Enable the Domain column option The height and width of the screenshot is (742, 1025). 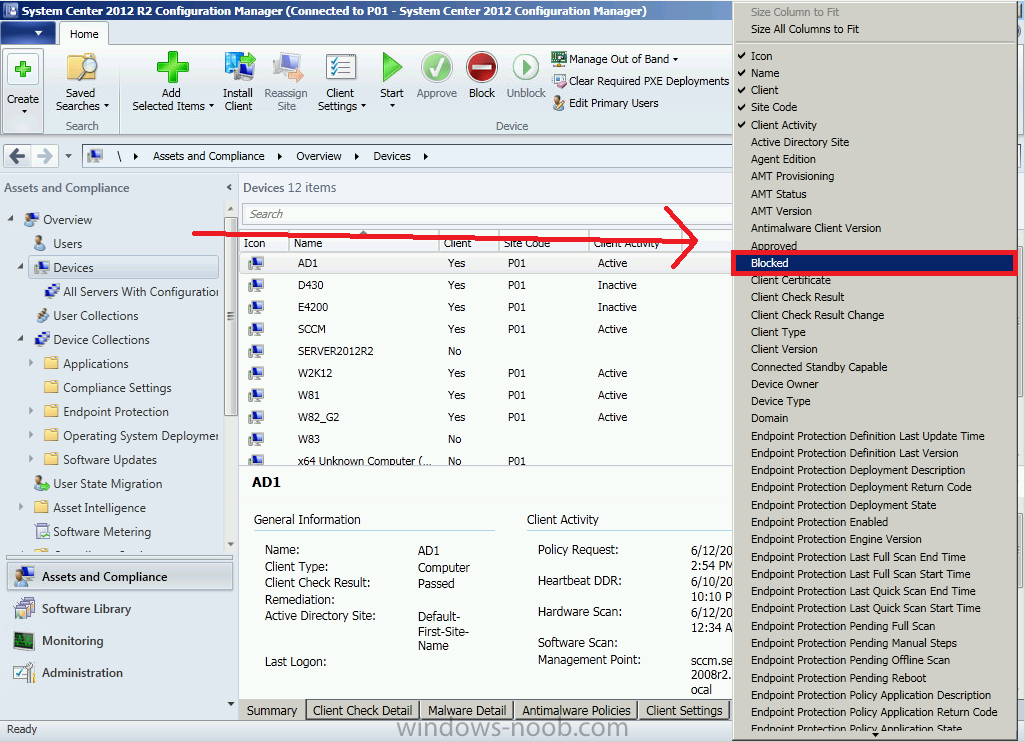pos(769,418)
